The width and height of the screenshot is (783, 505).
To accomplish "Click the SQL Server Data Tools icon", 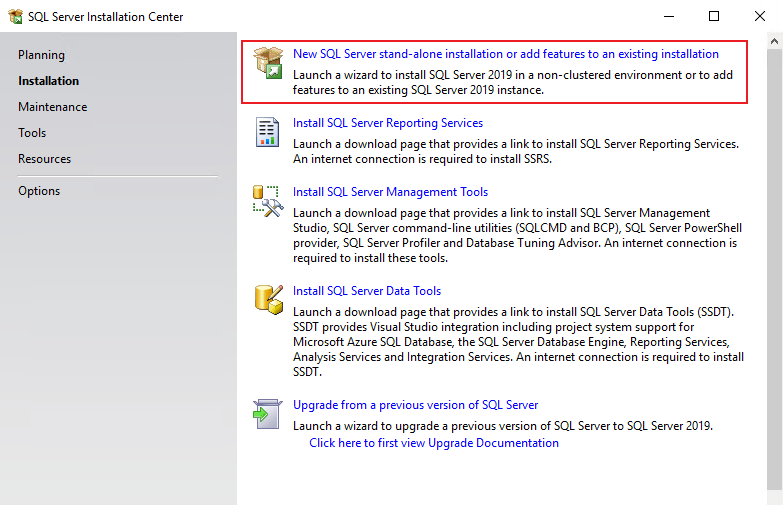I will tap(267, 299).
